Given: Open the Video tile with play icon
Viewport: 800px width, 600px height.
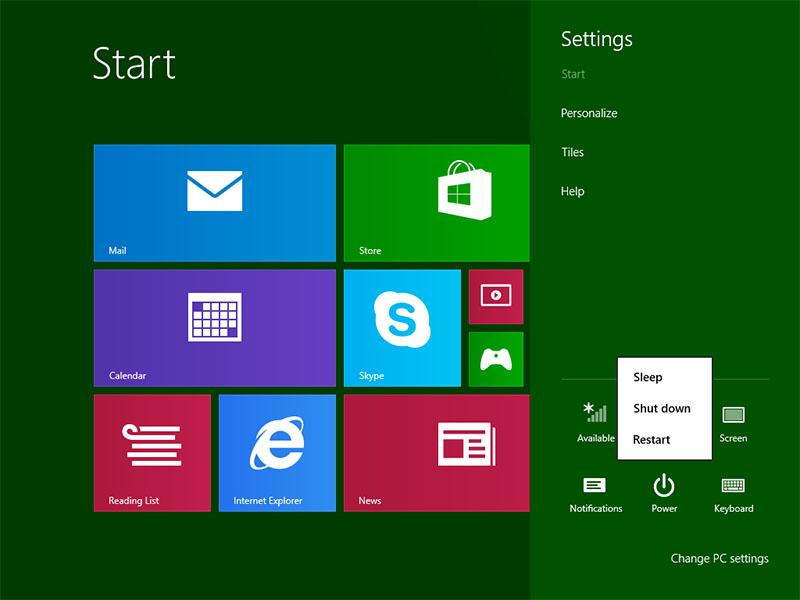Looking at the screenshot, I should 496,296.
